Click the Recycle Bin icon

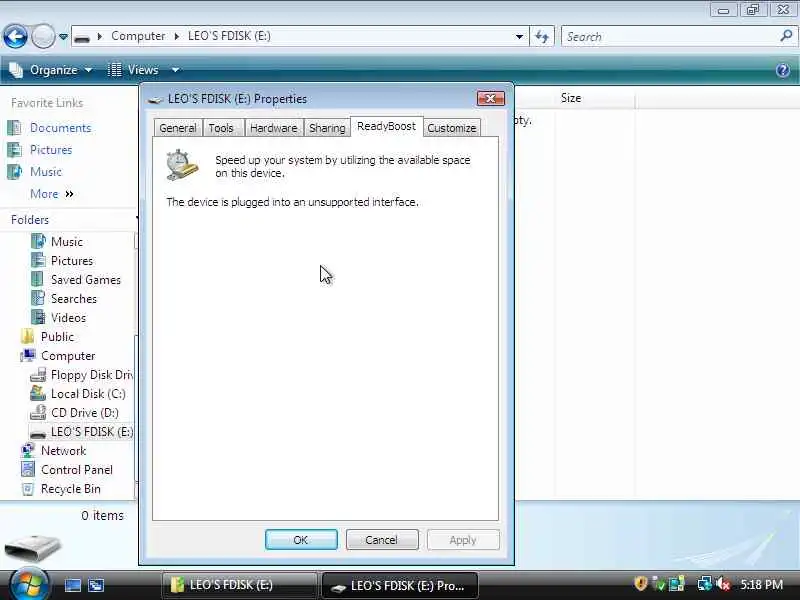coord(28,489)
